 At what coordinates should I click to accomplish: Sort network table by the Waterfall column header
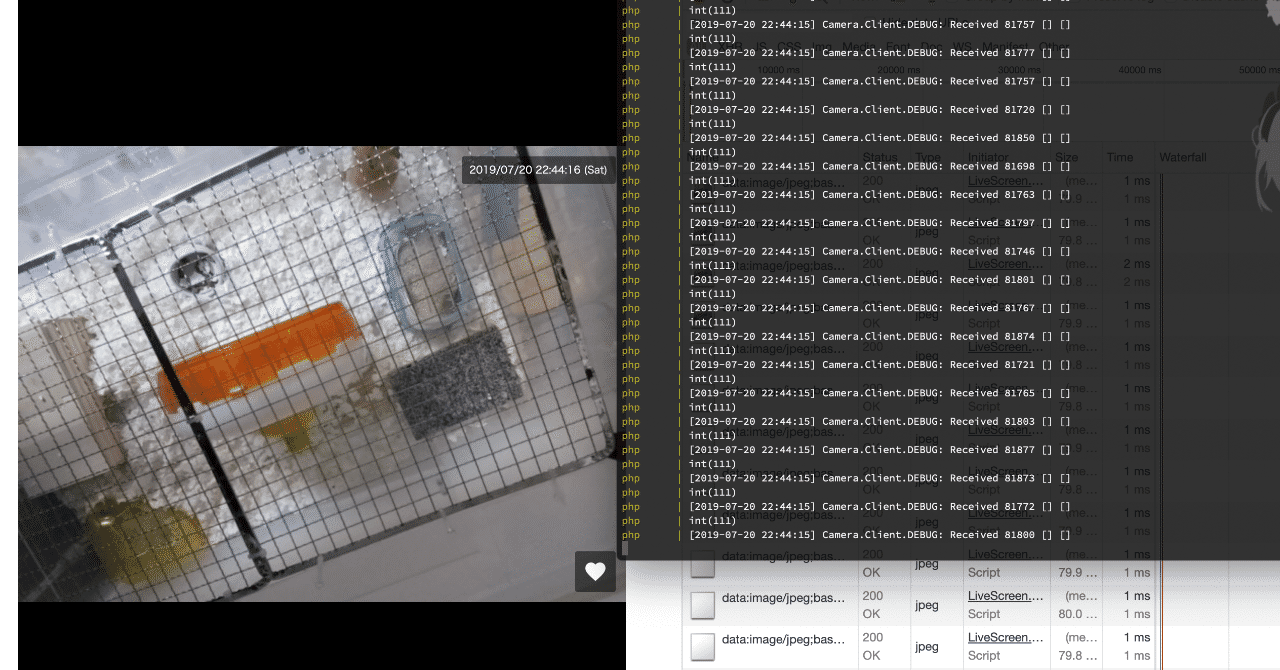click(1183, 157)
